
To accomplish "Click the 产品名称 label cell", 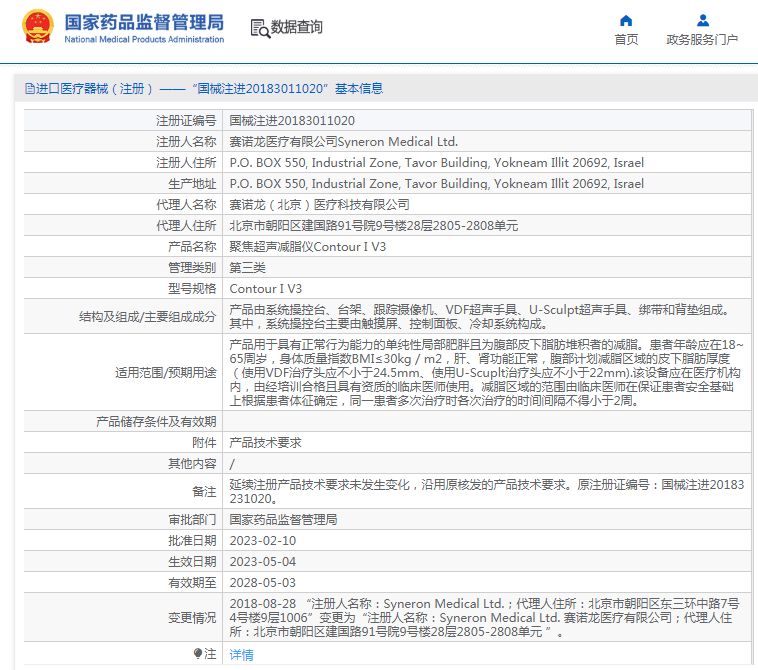I will pyautogui.click(x=123, y=247).
